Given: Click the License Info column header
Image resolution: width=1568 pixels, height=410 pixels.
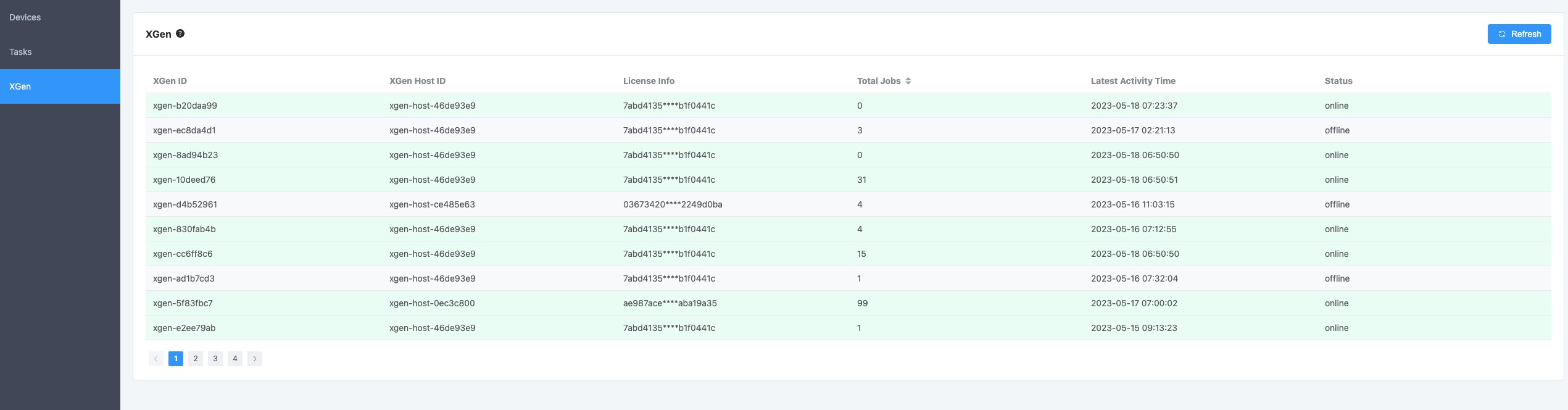Looking at the screenshot, I should [x=649, y=81].
